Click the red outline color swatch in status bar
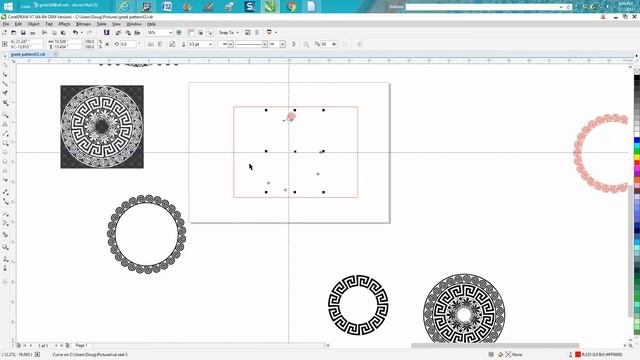The width and height of the screenshot is (640, 360). (578, 354)
